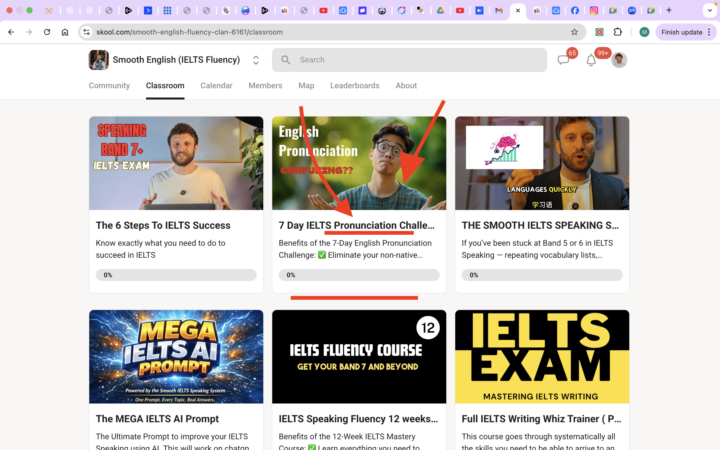This screenshot has width=720, height=450.
Task: View the Leaderboards tab
Action: (355, 85)
